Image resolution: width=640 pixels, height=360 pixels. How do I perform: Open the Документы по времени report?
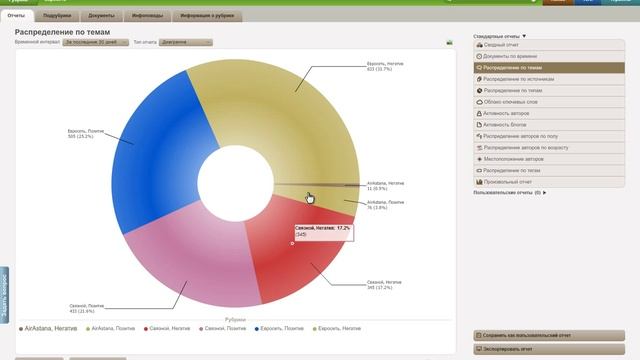pos(549,56)
